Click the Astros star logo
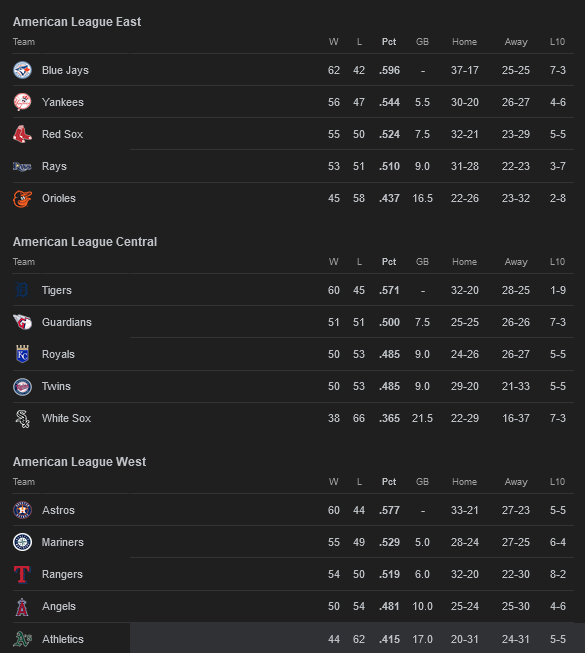585x653 pixels. (x=22, y=510)
